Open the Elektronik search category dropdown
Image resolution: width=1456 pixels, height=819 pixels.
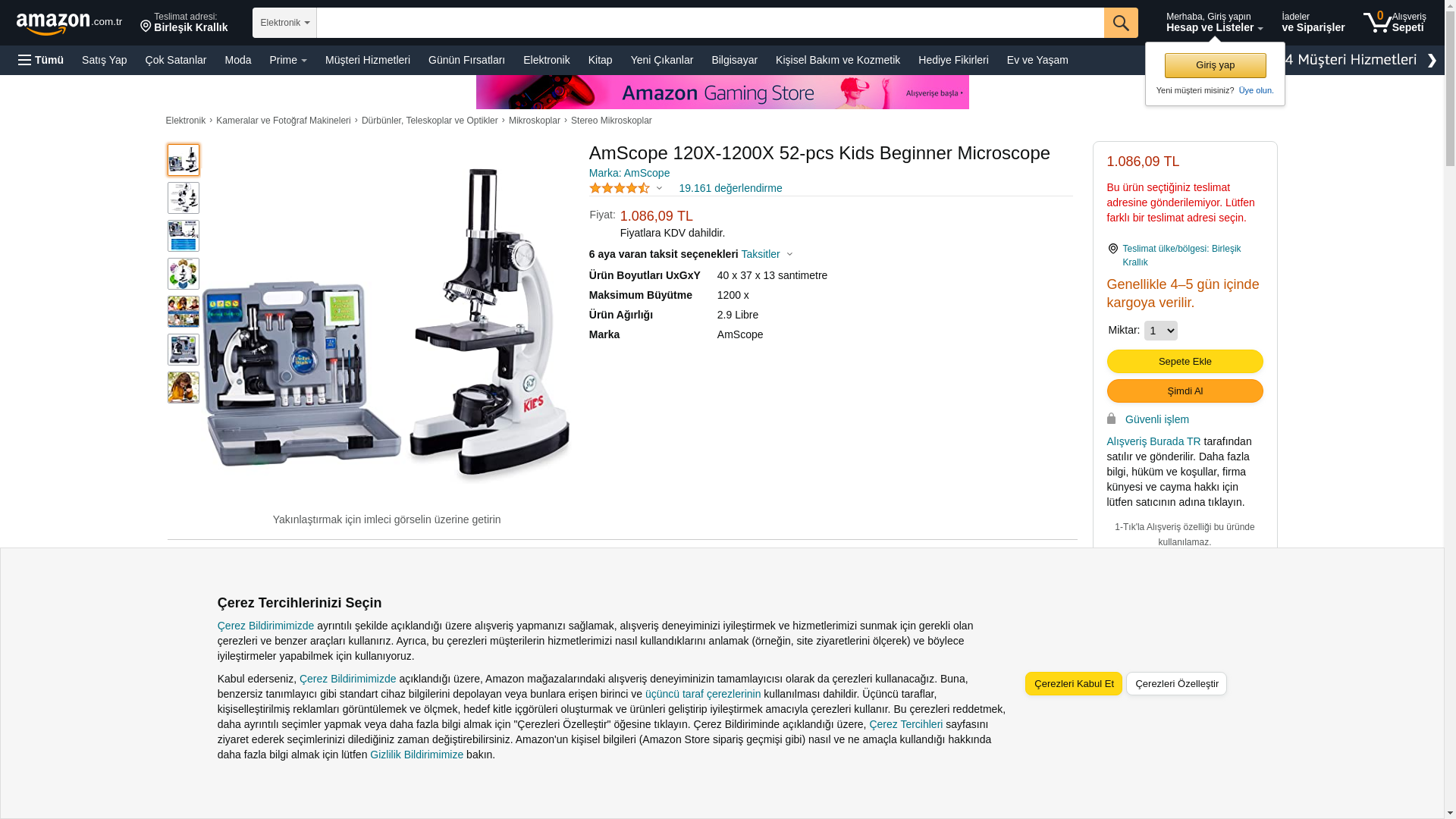point(284,23)
